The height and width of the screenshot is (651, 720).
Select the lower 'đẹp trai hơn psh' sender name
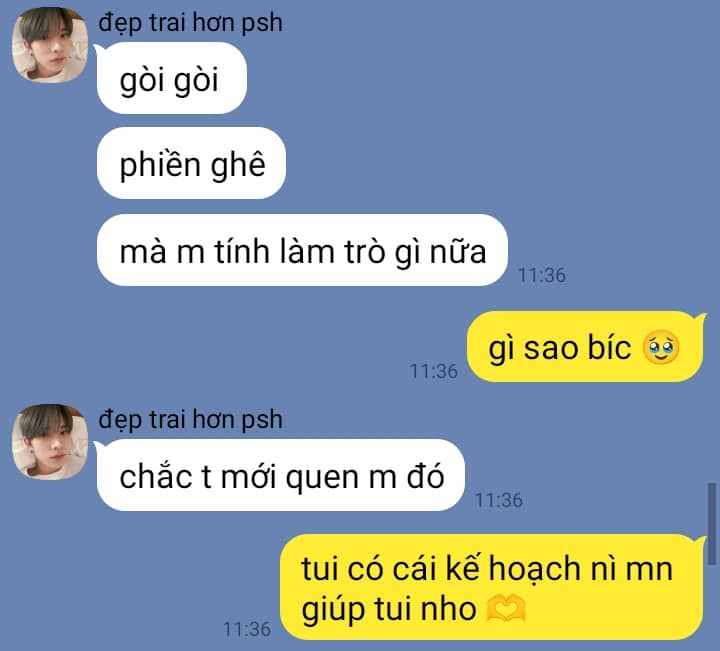(190, 420)
